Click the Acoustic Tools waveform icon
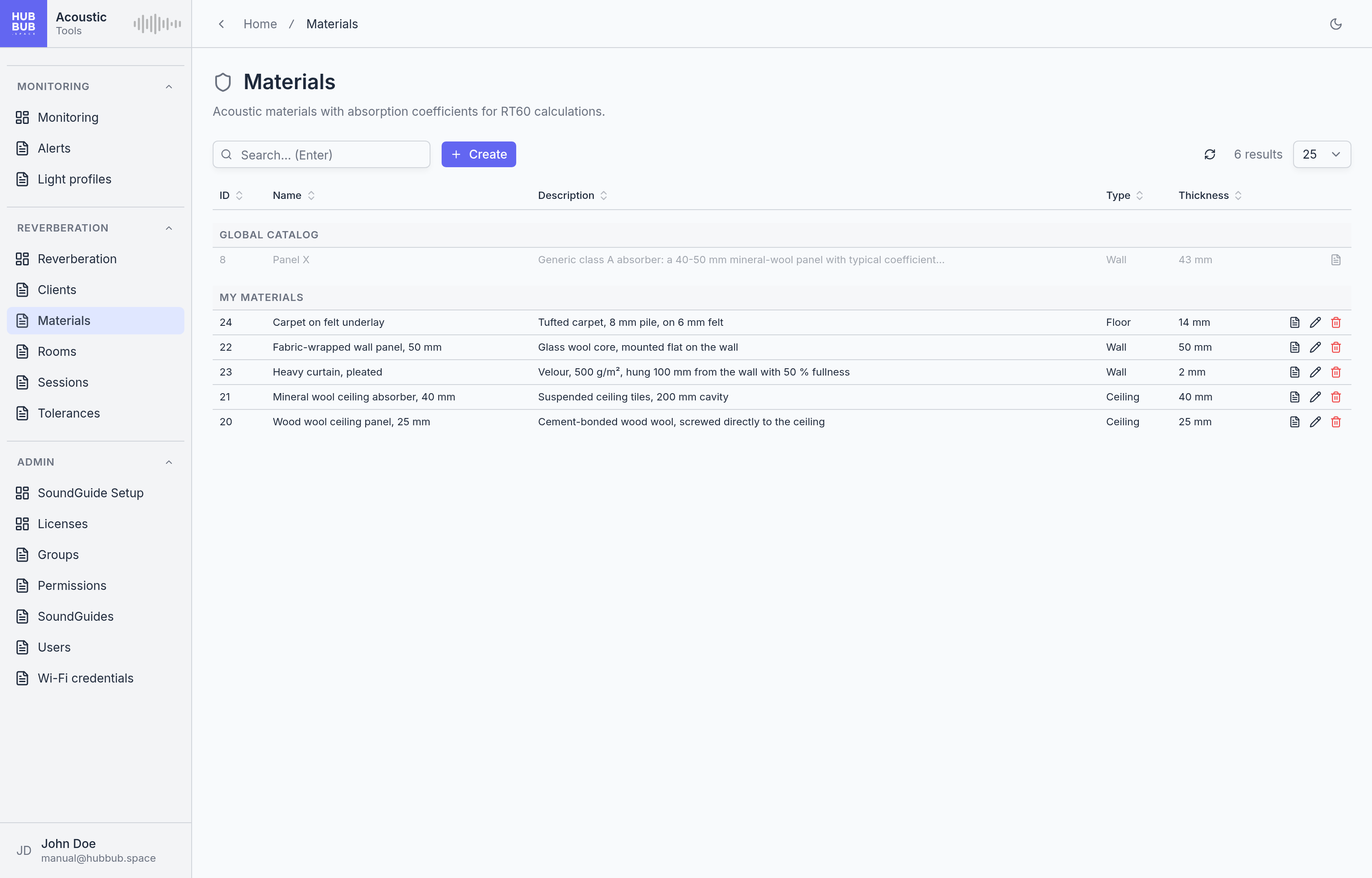1372x878 pixels. tap(157, 24)
